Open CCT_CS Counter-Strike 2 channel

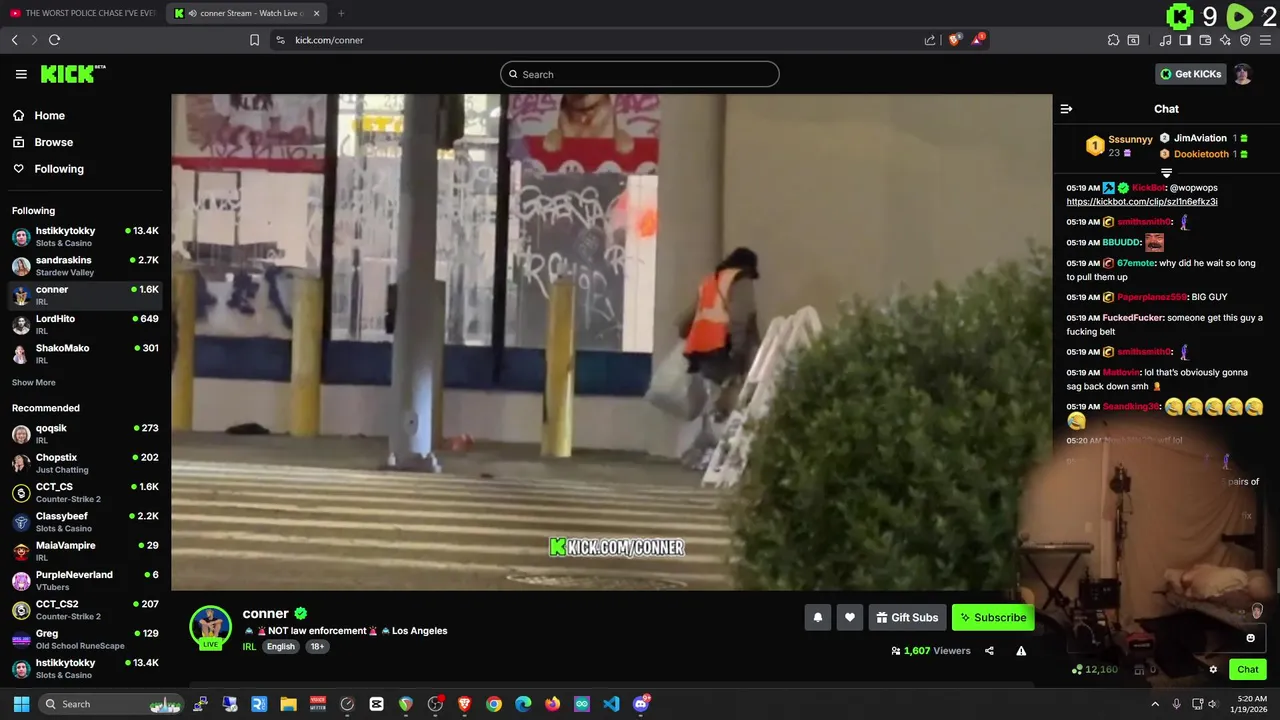[x=85, y=492]
